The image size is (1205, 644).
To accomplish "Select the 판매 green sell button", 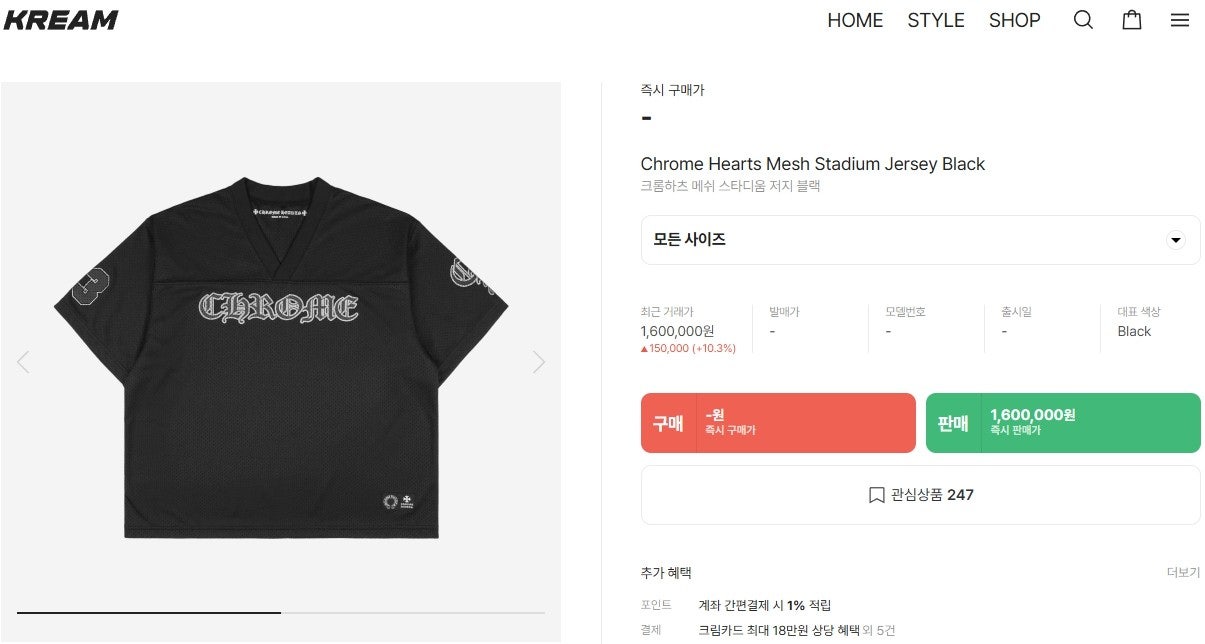I will point(1062,422).
